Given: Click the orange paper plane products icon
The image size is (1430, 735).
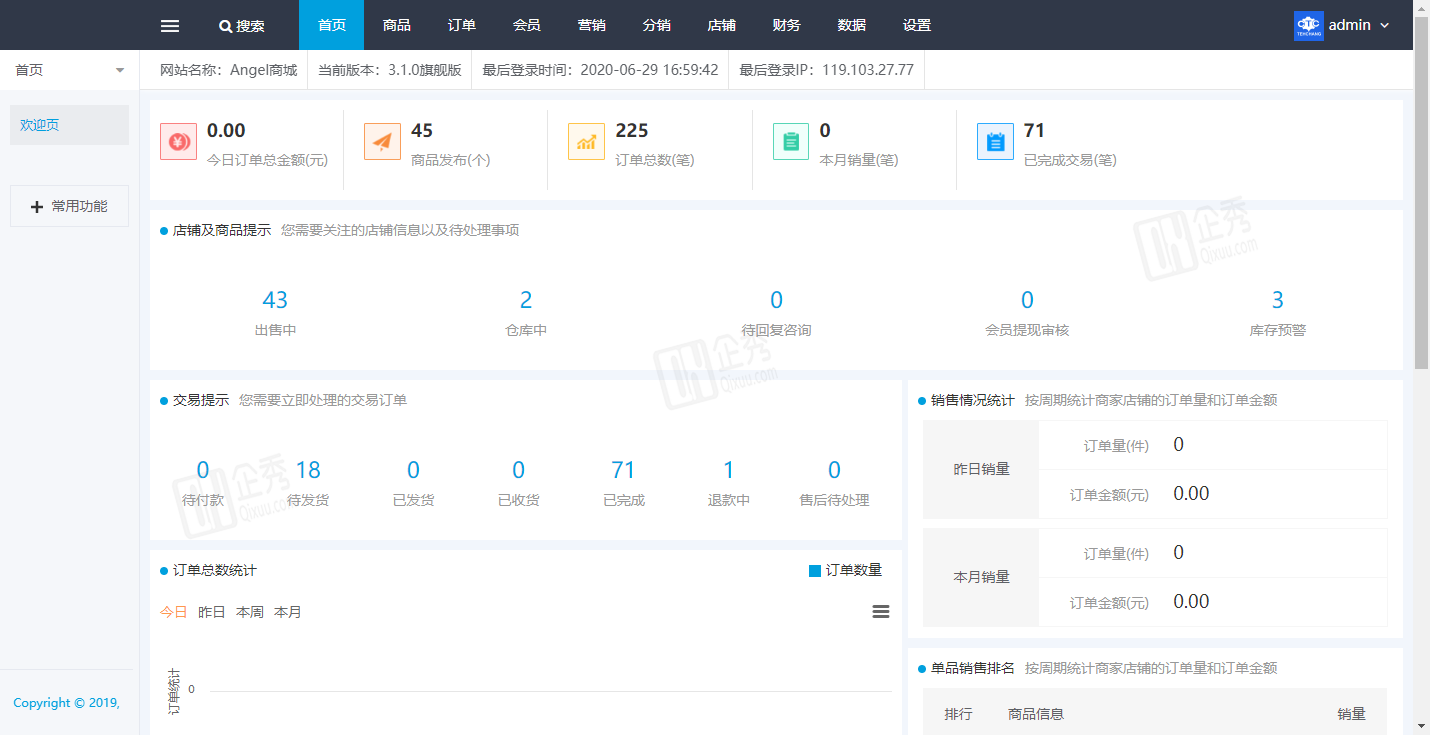Looking at the screenshot, I should pos(382,142).
